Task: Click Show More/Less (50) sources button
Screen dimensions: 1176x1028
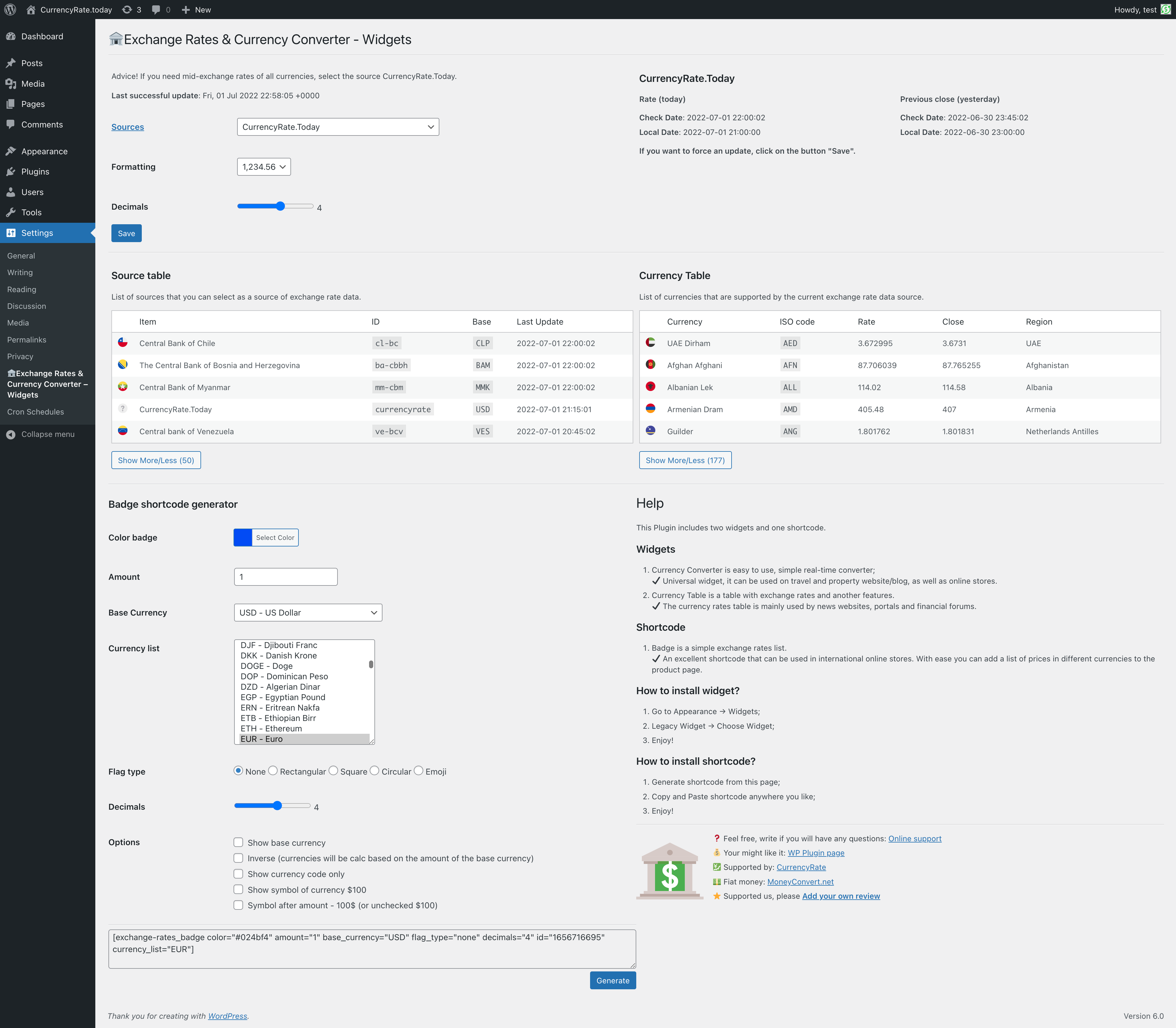Action: pyautogui.click(x=155, y=460)
